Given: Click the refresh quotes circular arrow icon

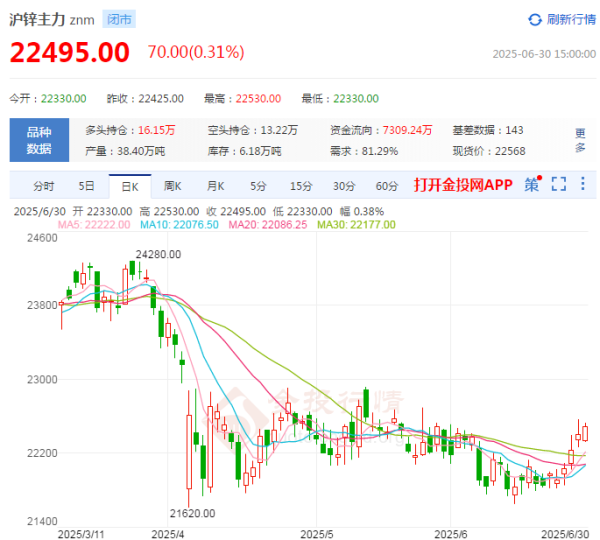Looking at the screenshot, I should 535,20.
